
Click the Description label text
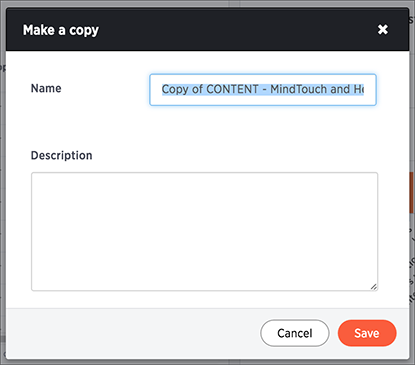pos(62,155)
